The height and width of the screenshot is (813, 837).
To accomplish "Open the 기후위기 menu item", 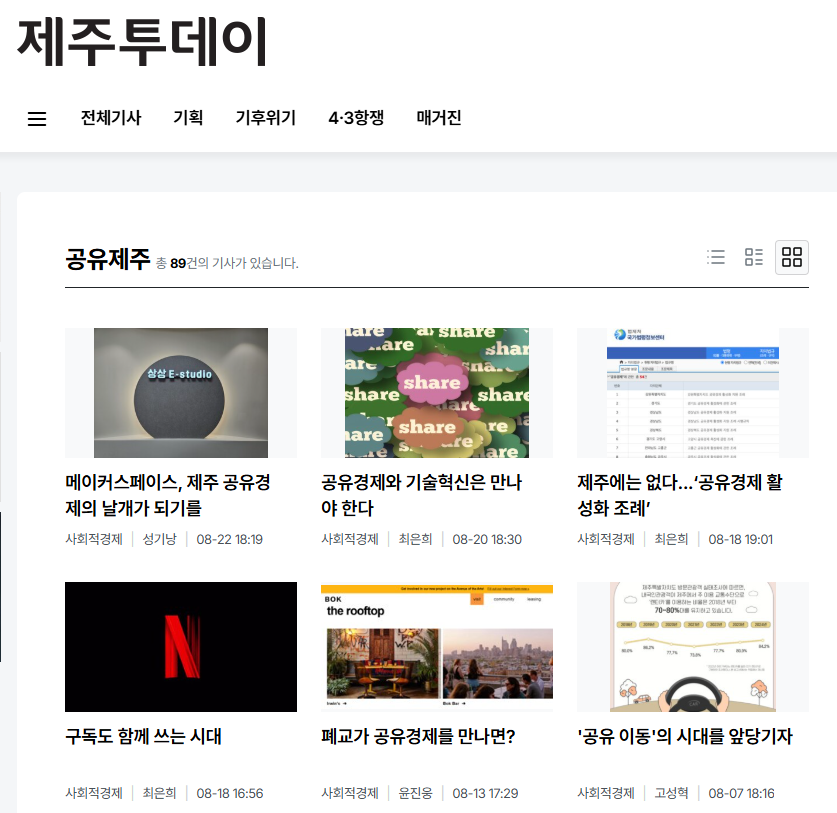I will pyautogui.click(x=265, y=118).
